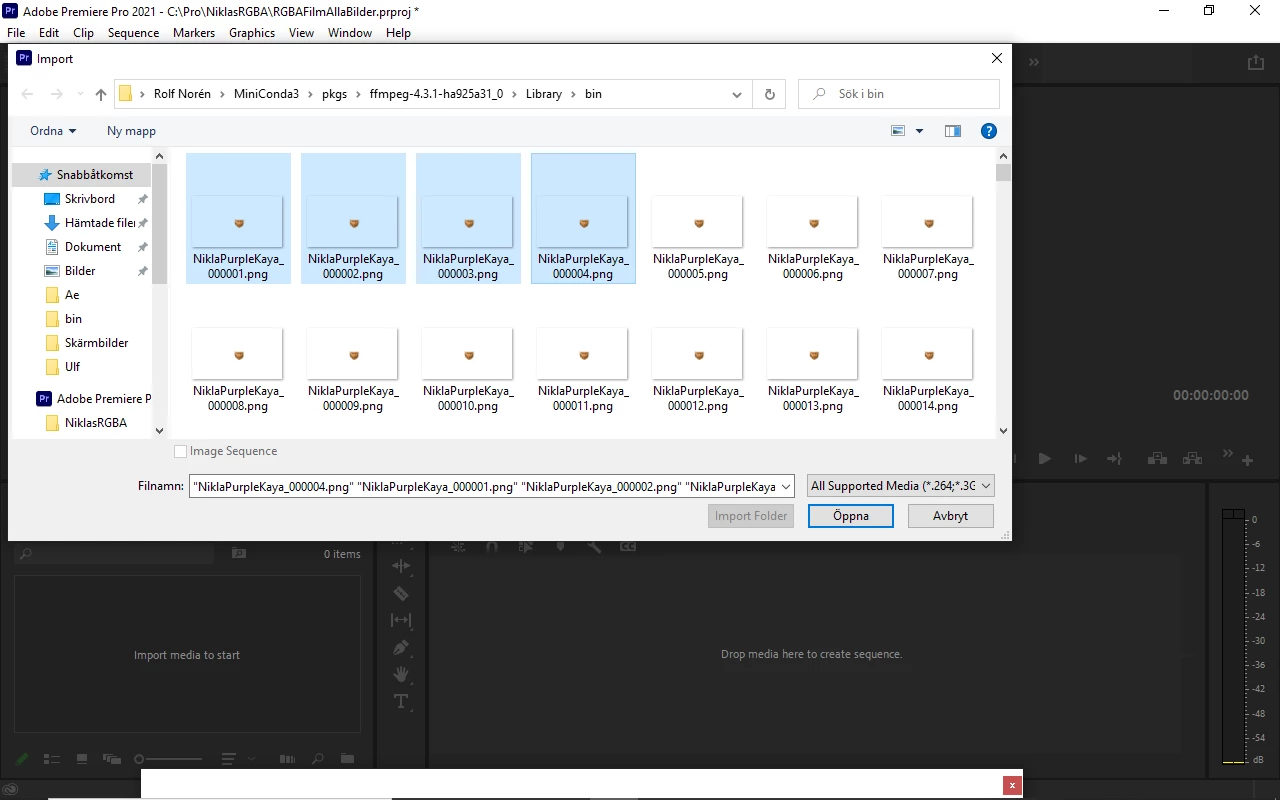This screenshot has height=800, width=1280.
Task: Click the Sök i bin search field
Action: [x=899, y=94]
